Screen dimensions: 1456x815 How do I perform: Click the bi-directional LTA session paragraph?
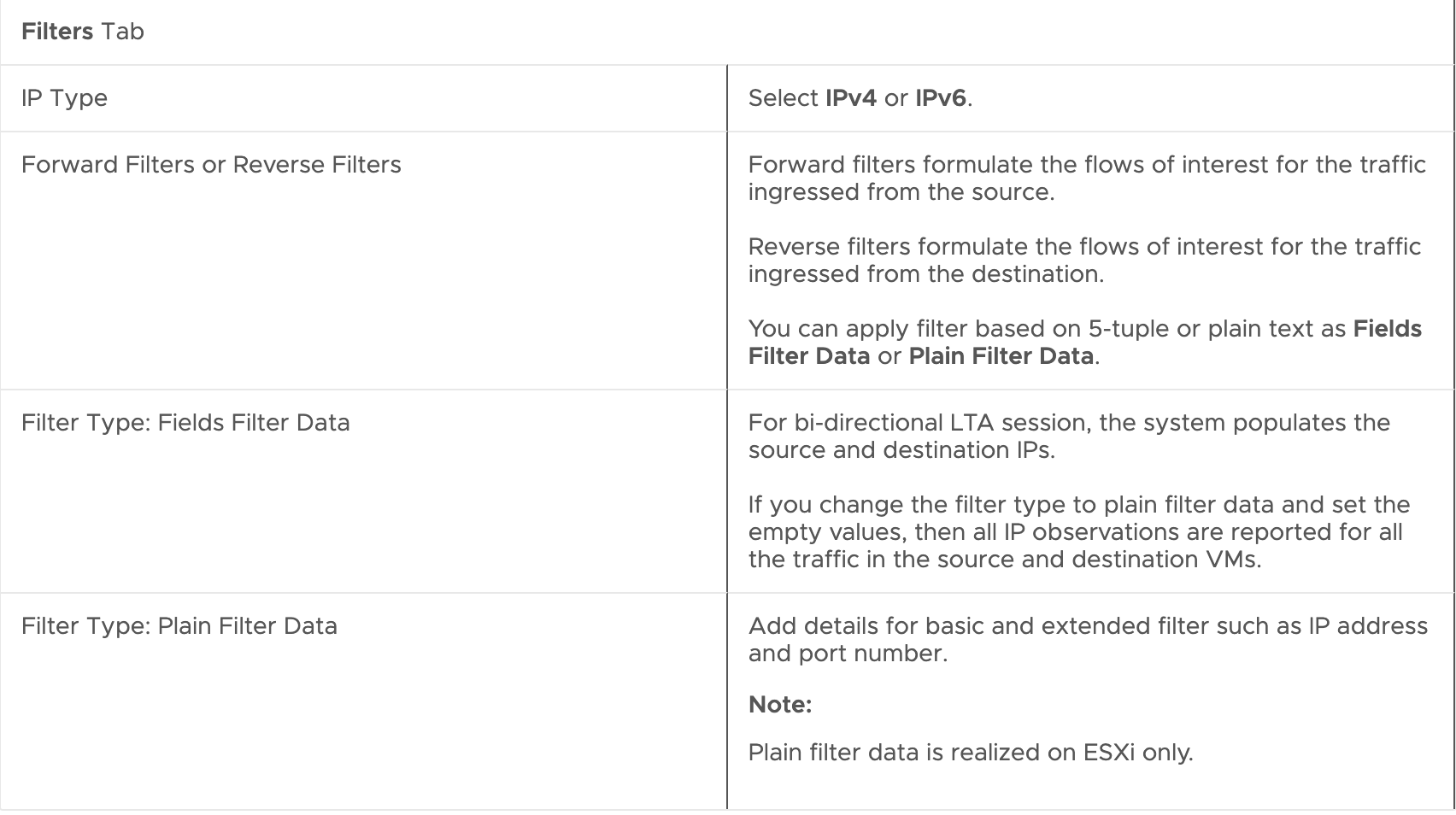pos(1068,437)
